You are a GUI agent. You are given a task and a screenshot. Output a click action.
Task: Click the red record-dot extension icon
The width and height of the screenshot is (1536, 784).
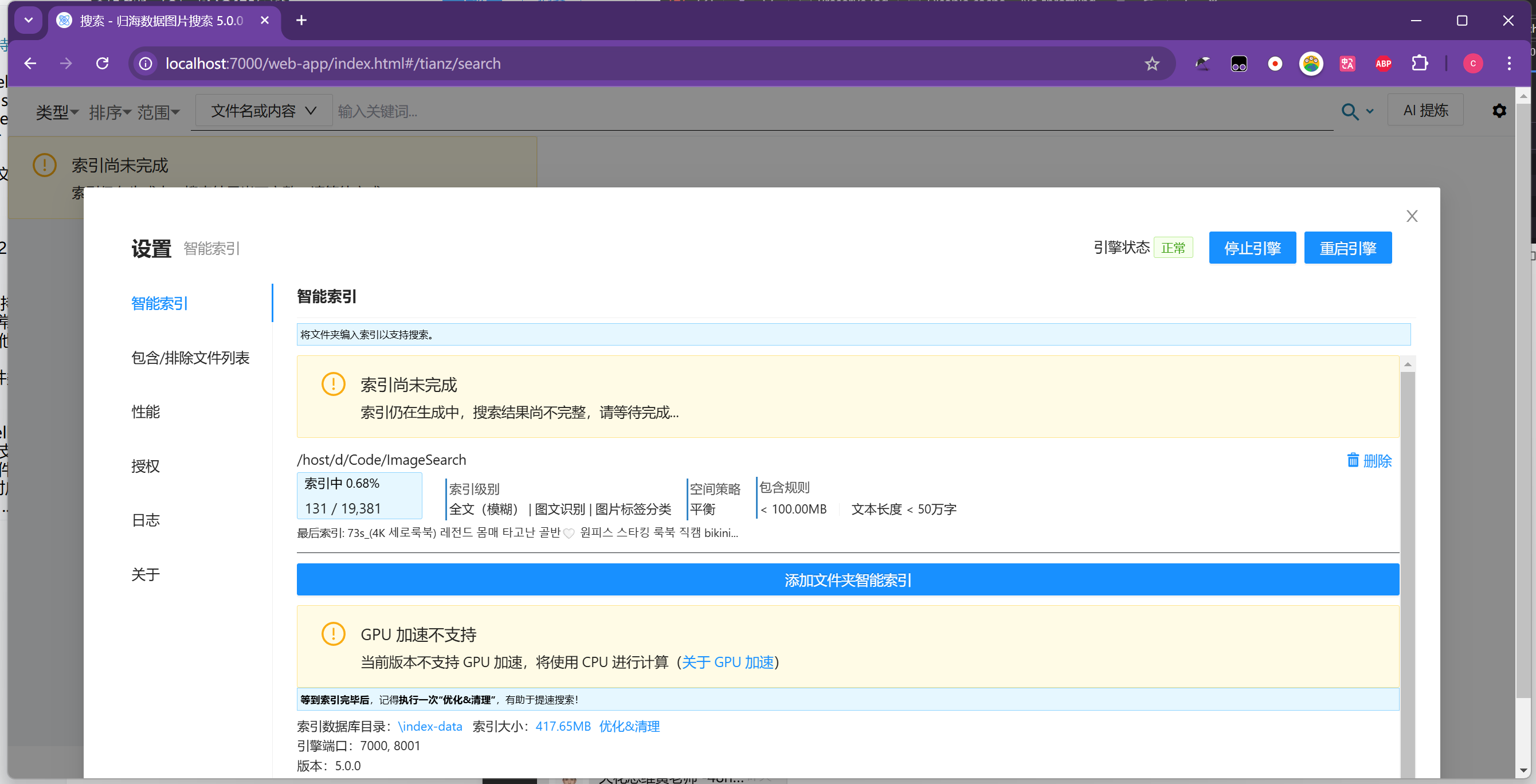coord(1275,63)
